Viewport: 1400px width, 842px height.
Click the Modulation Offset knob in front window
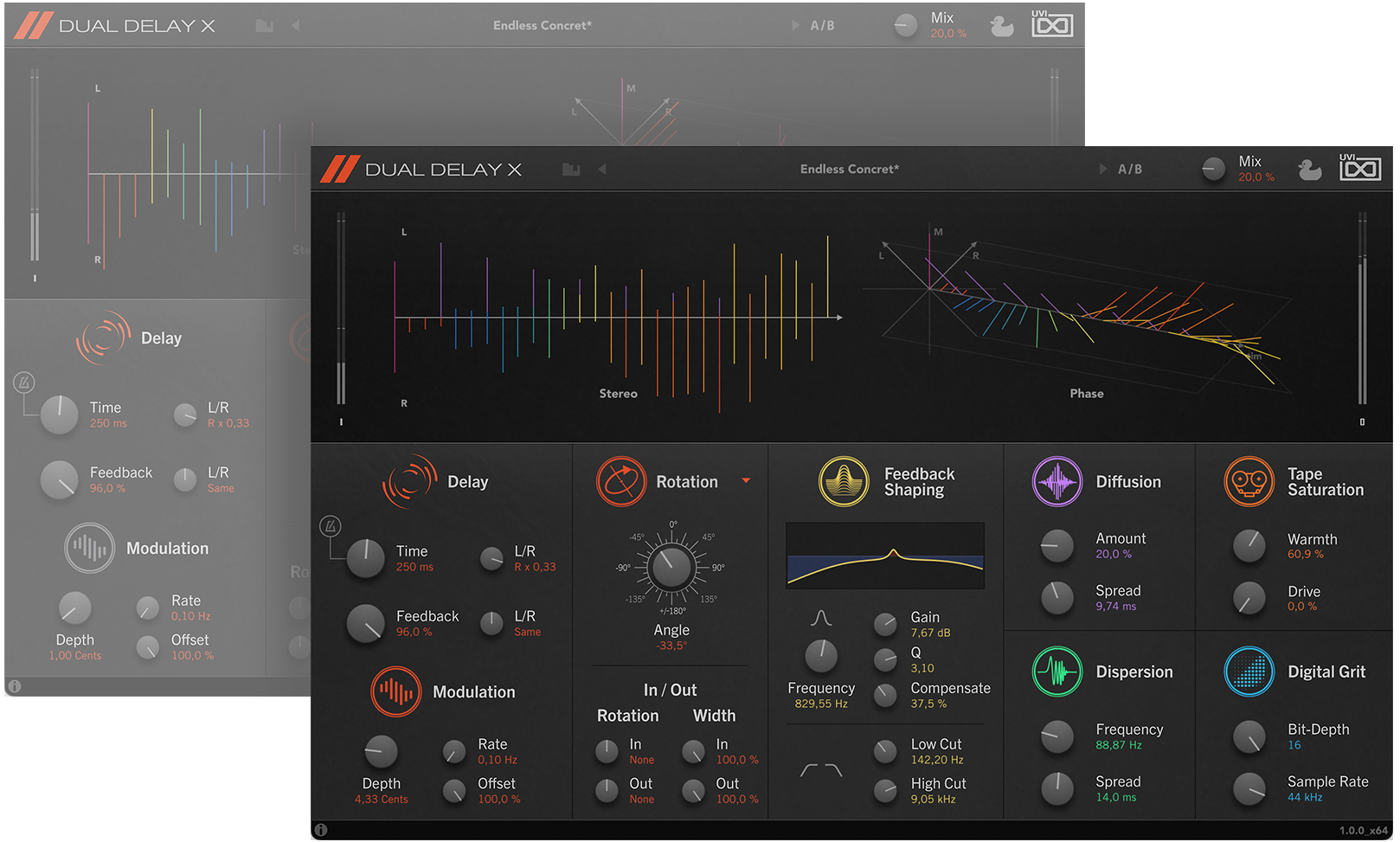pyautogui.click(x=454, y=791)
